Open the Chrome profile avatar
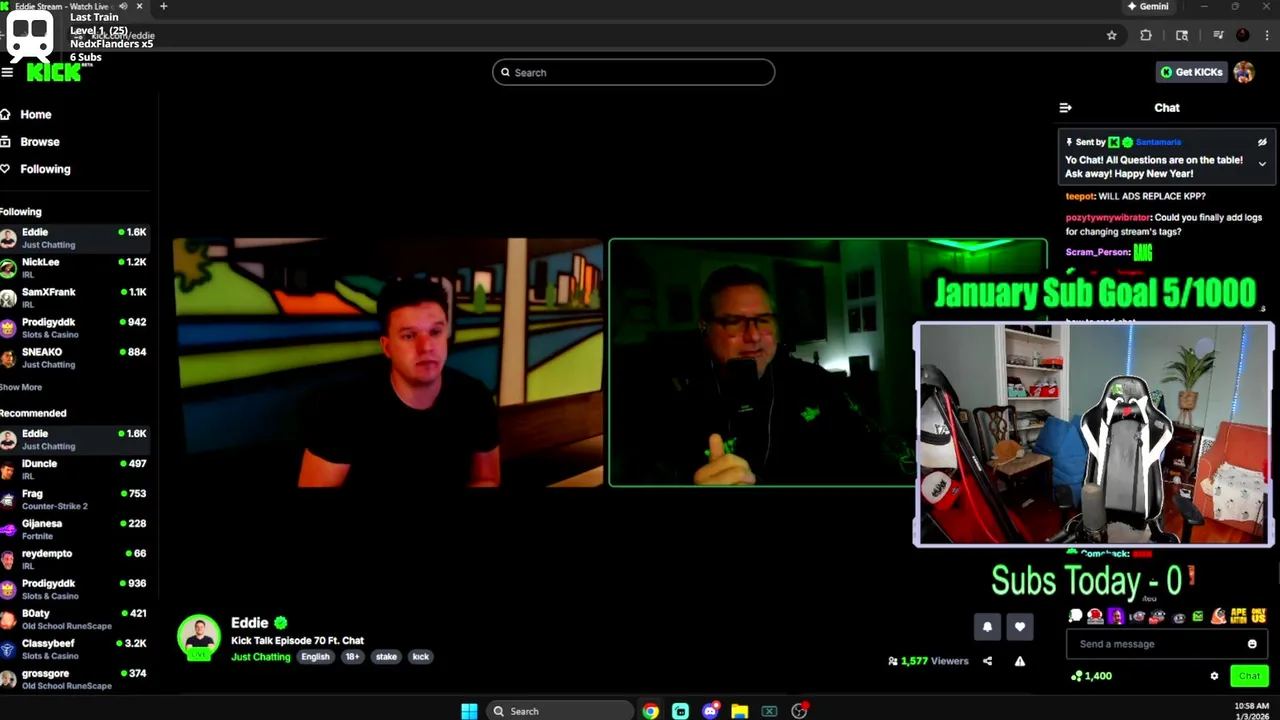Viewport: 1280px width, 720px height. (1242, 35)
